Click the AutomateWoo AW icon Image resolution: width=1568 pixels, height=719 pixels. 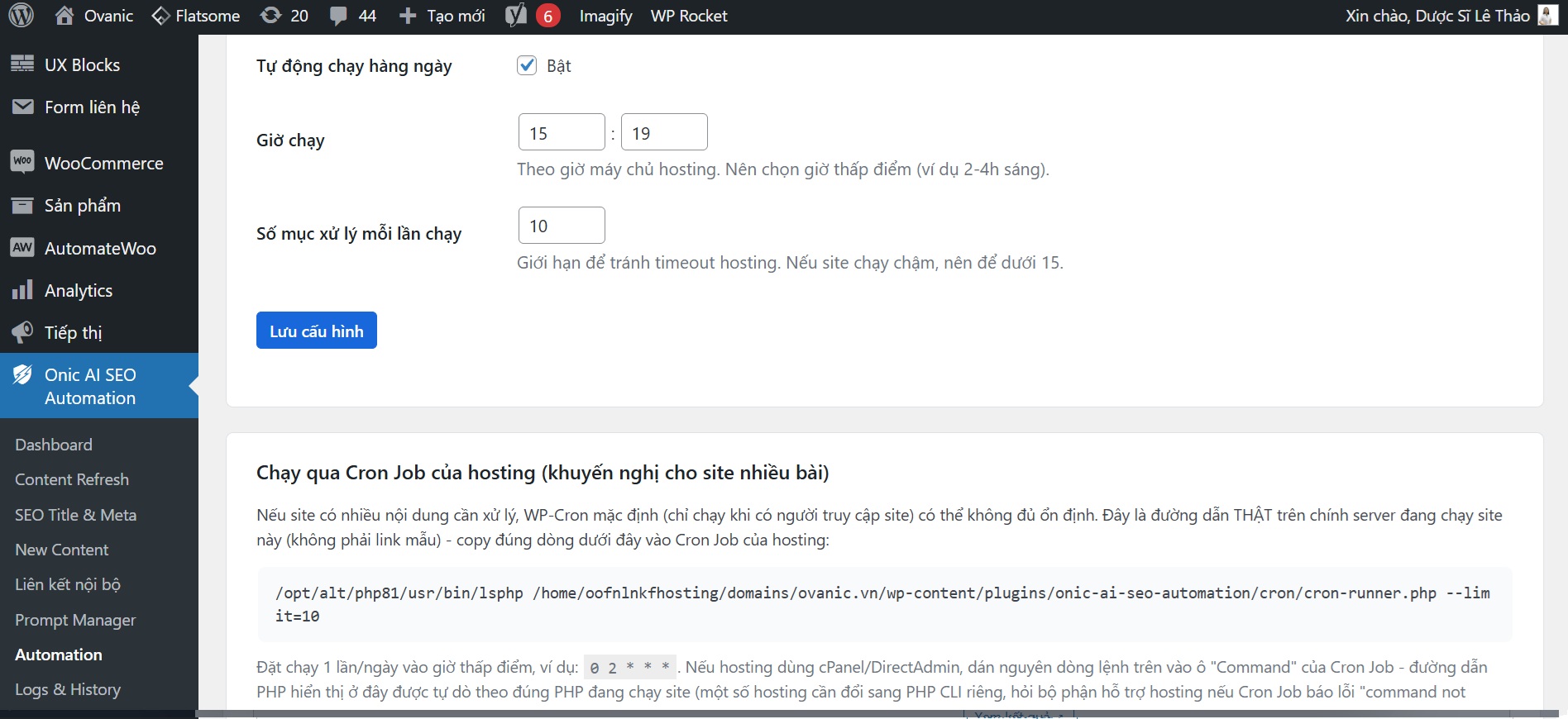coord(22,247)
